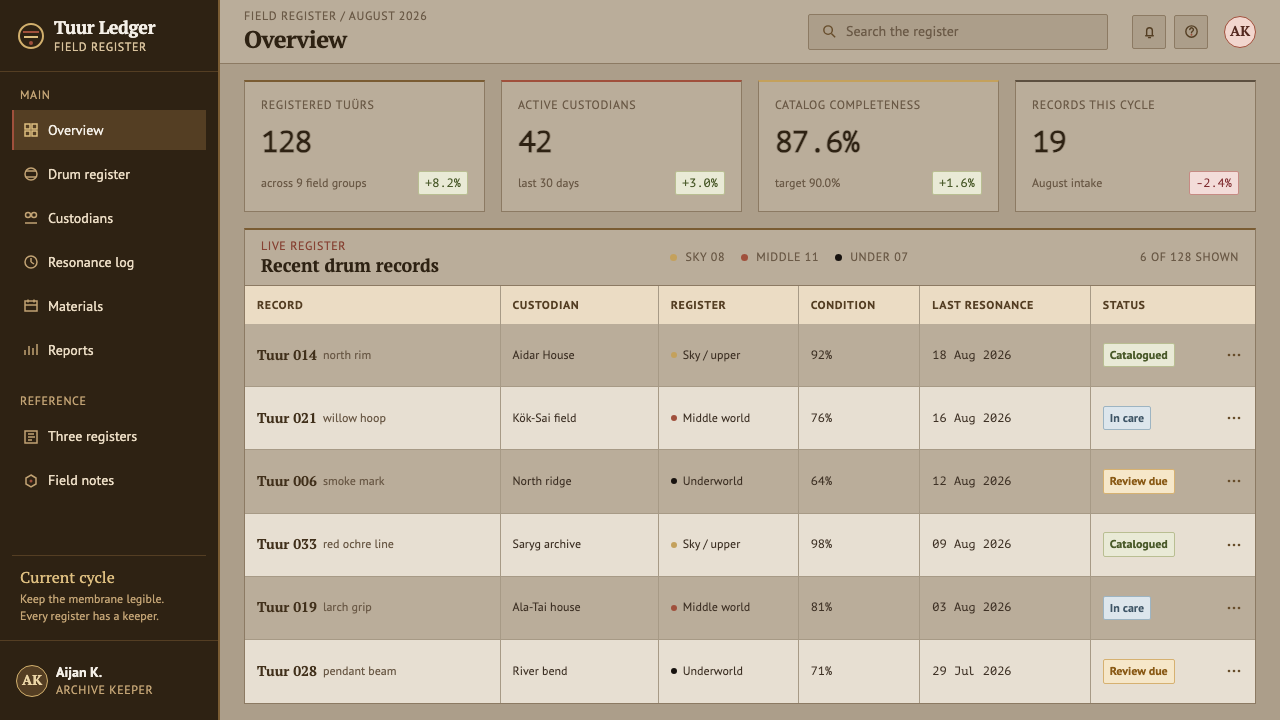Select the Custodians icon in sidebar
Viewport: 1280px width, 720px height.
point(31,218)
